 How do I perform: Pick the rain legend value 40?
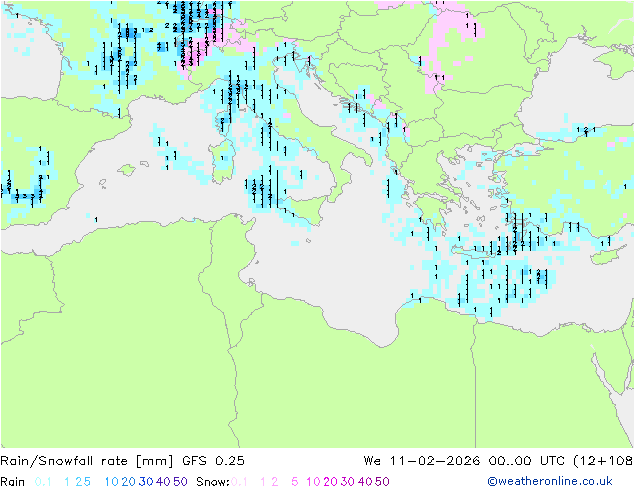pos(163,482)
